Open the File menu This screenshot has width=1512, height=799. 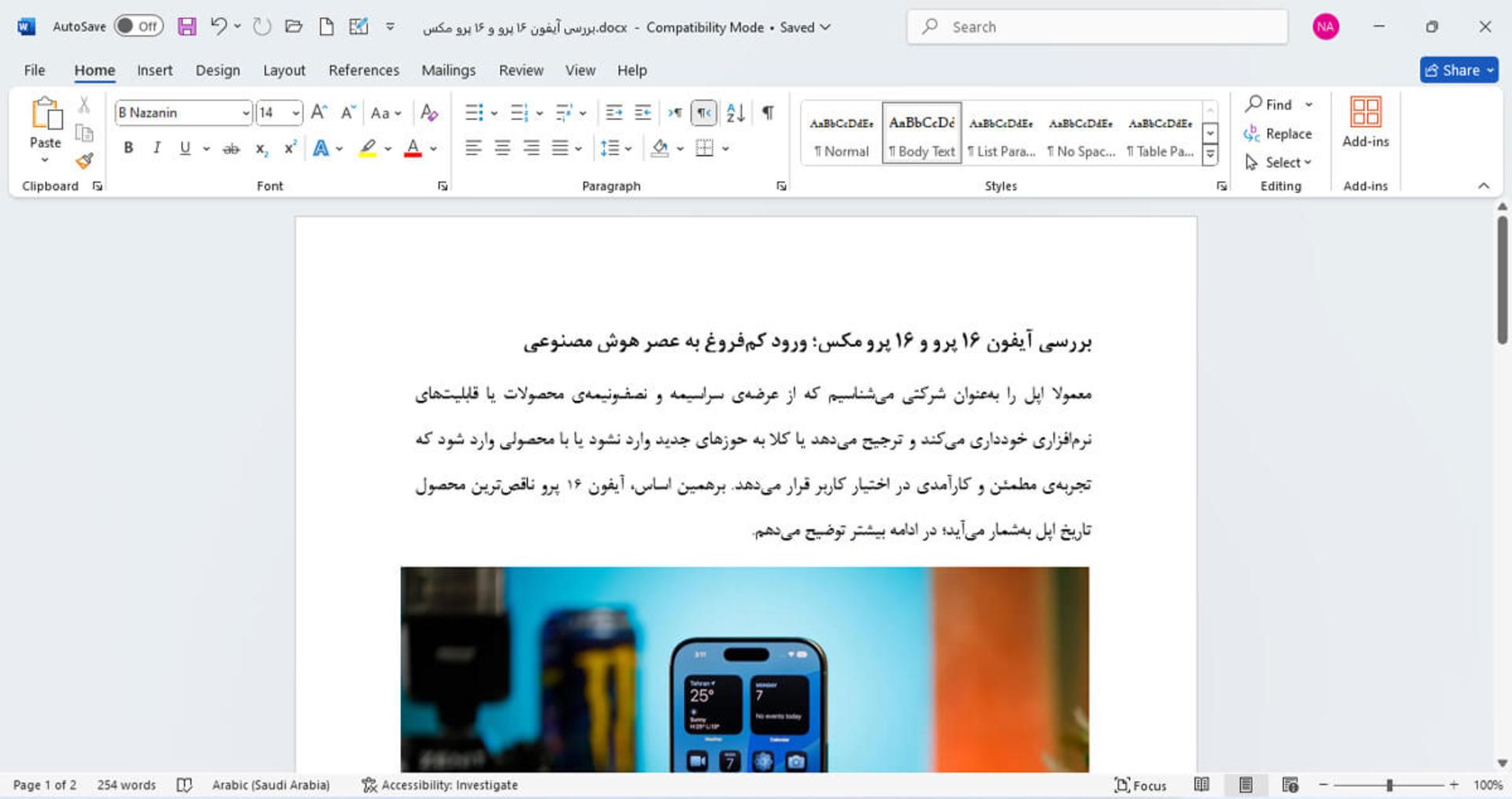click(x=35, y=70)
